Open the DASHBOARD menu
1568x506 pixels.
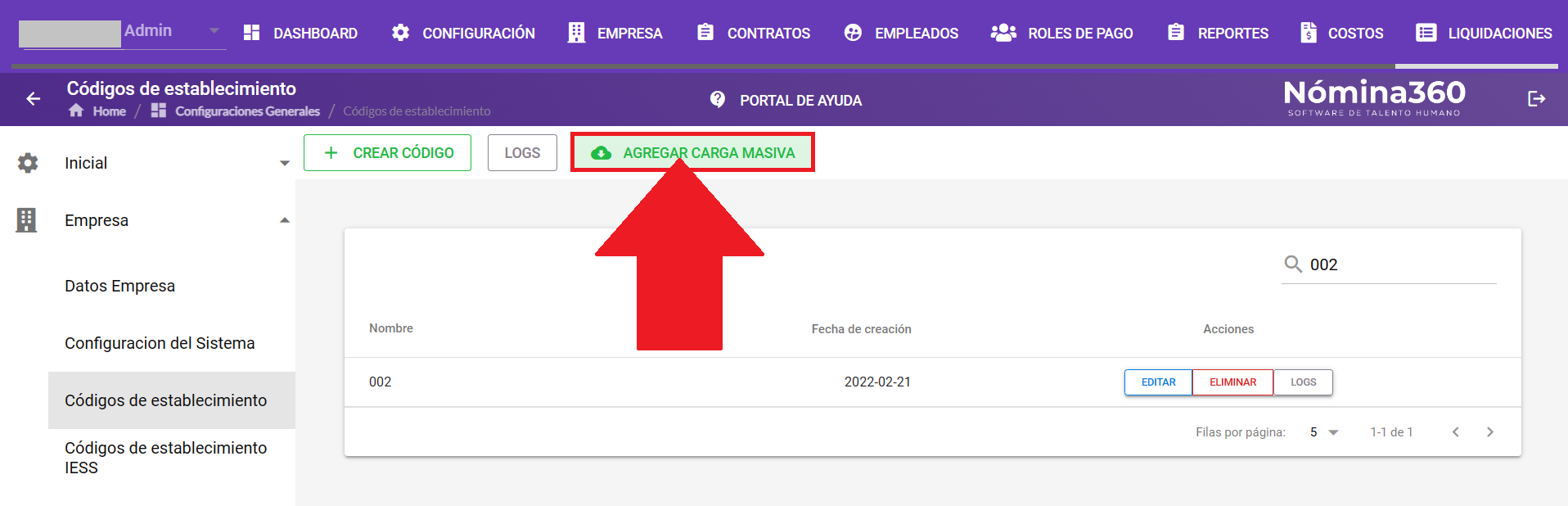point(300,33)
